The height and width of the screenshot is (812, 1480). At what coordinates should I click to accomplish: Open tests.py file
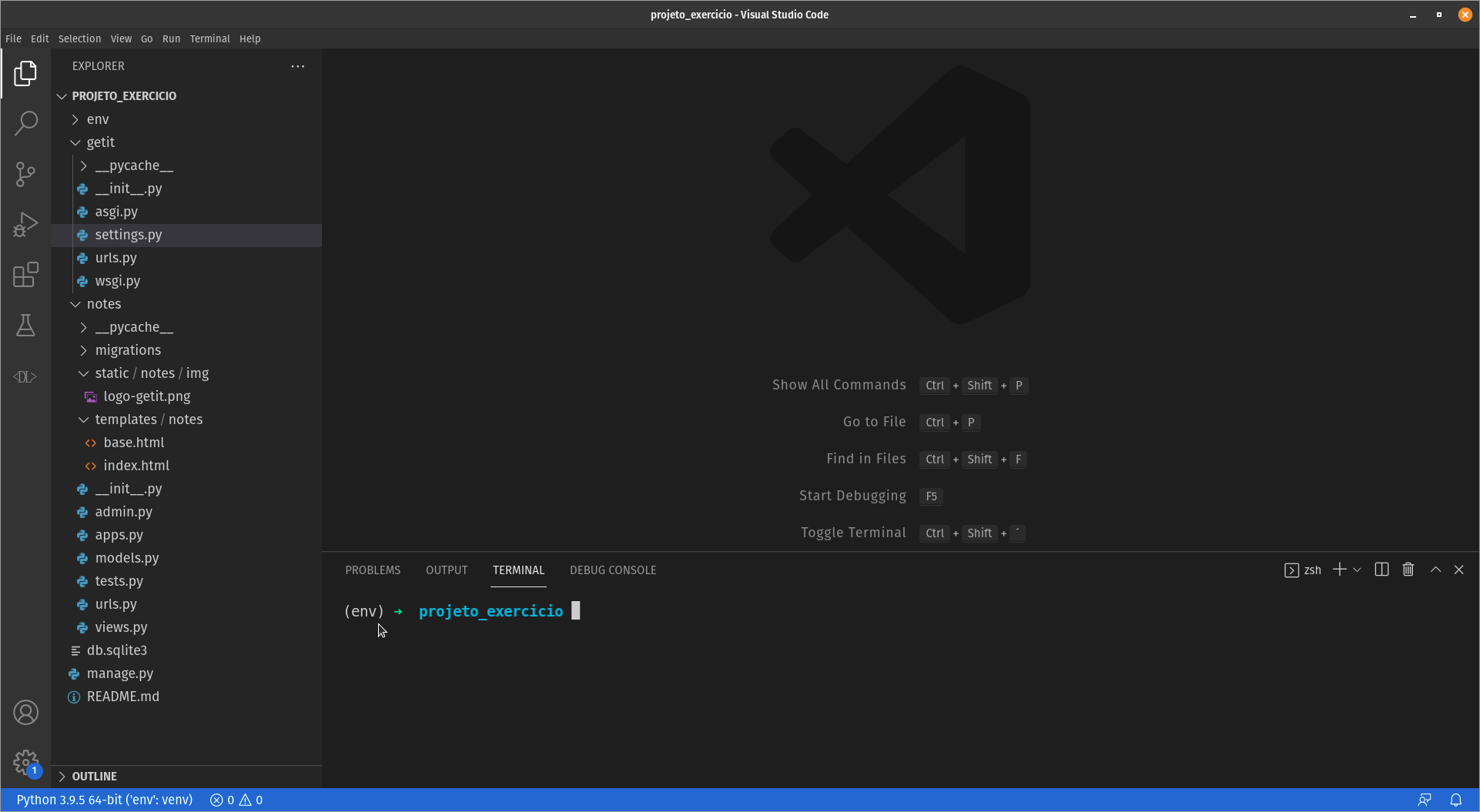(186, 581)
